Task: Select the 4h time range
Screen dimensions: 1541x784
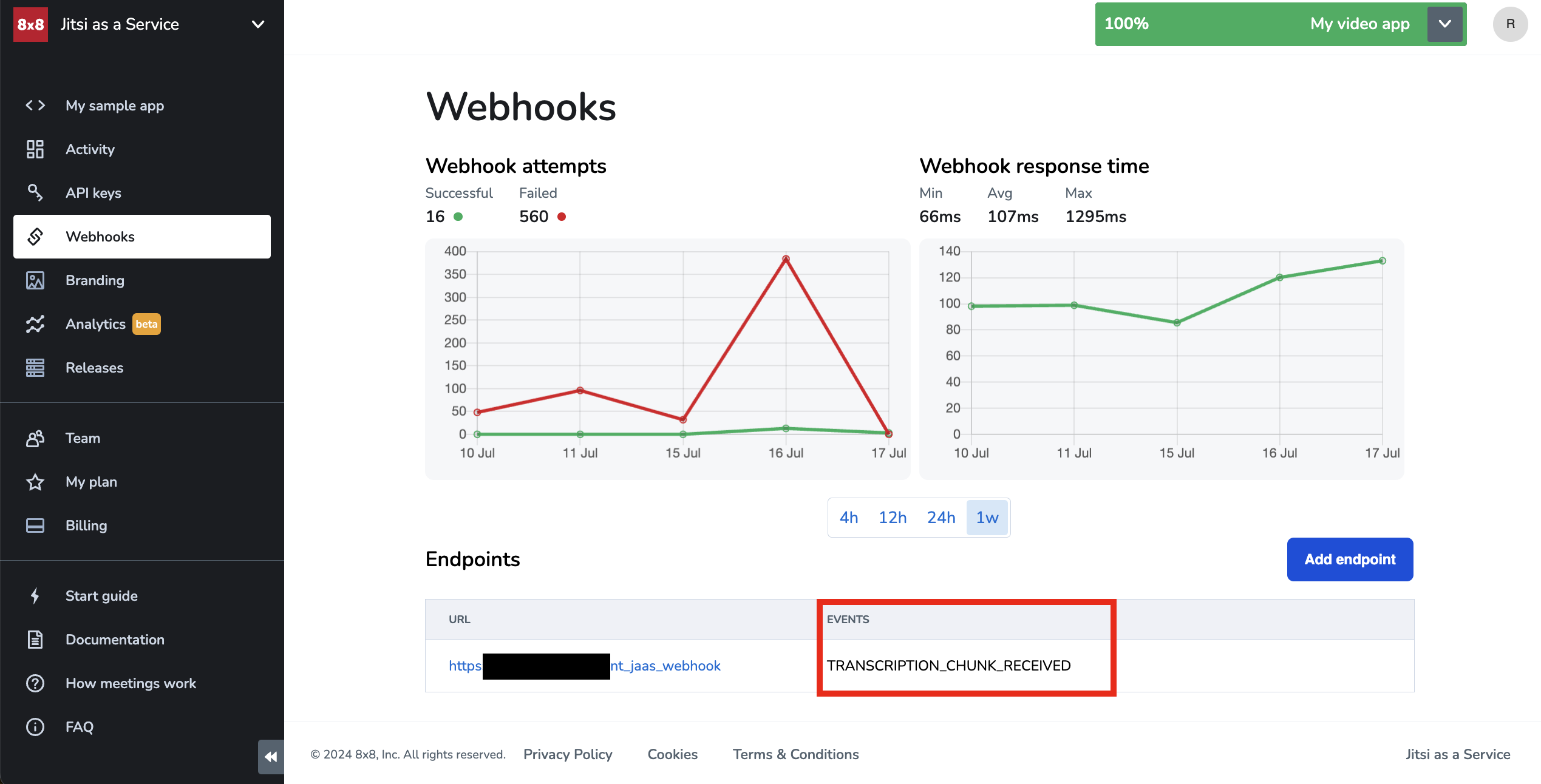Action: pos(849,518)
